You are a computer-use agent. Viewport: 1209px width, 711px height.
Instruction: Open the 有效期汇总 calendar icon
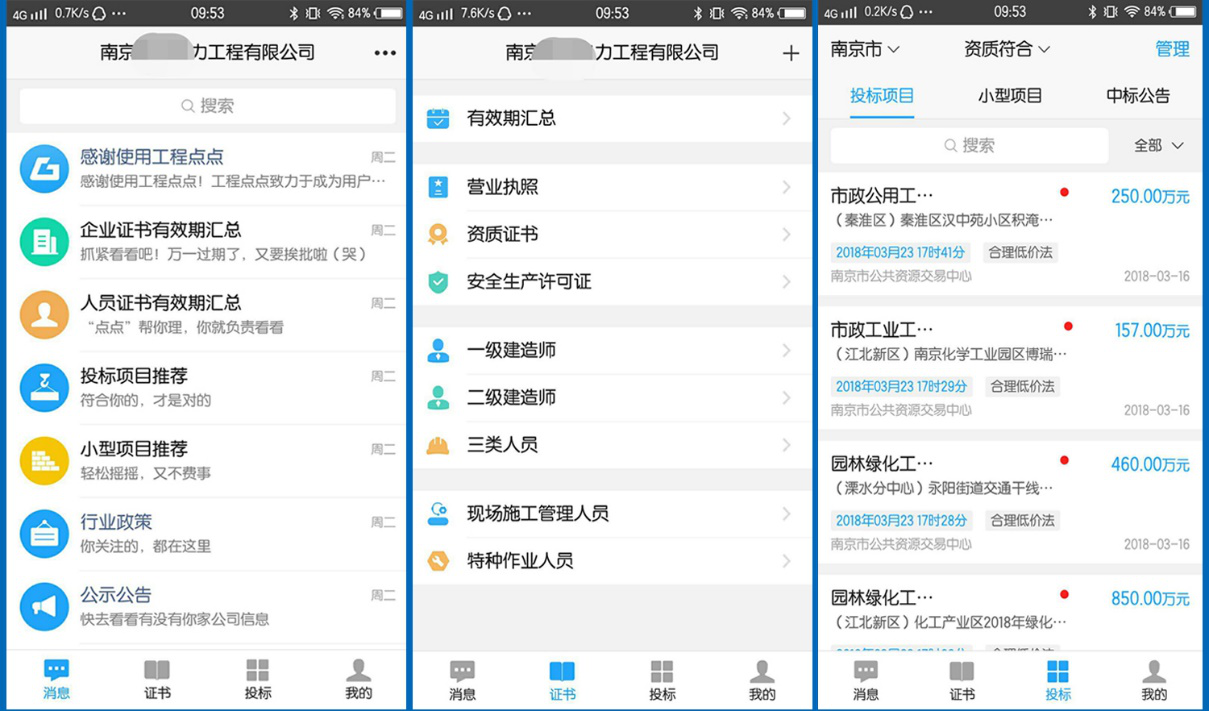437,117
